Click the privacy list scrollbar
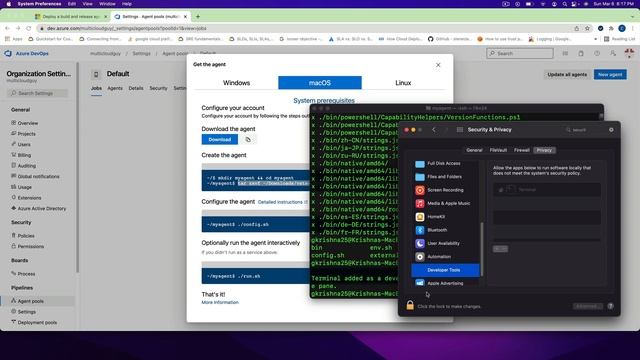Screen dimensions: 640x360 point(482,249)
